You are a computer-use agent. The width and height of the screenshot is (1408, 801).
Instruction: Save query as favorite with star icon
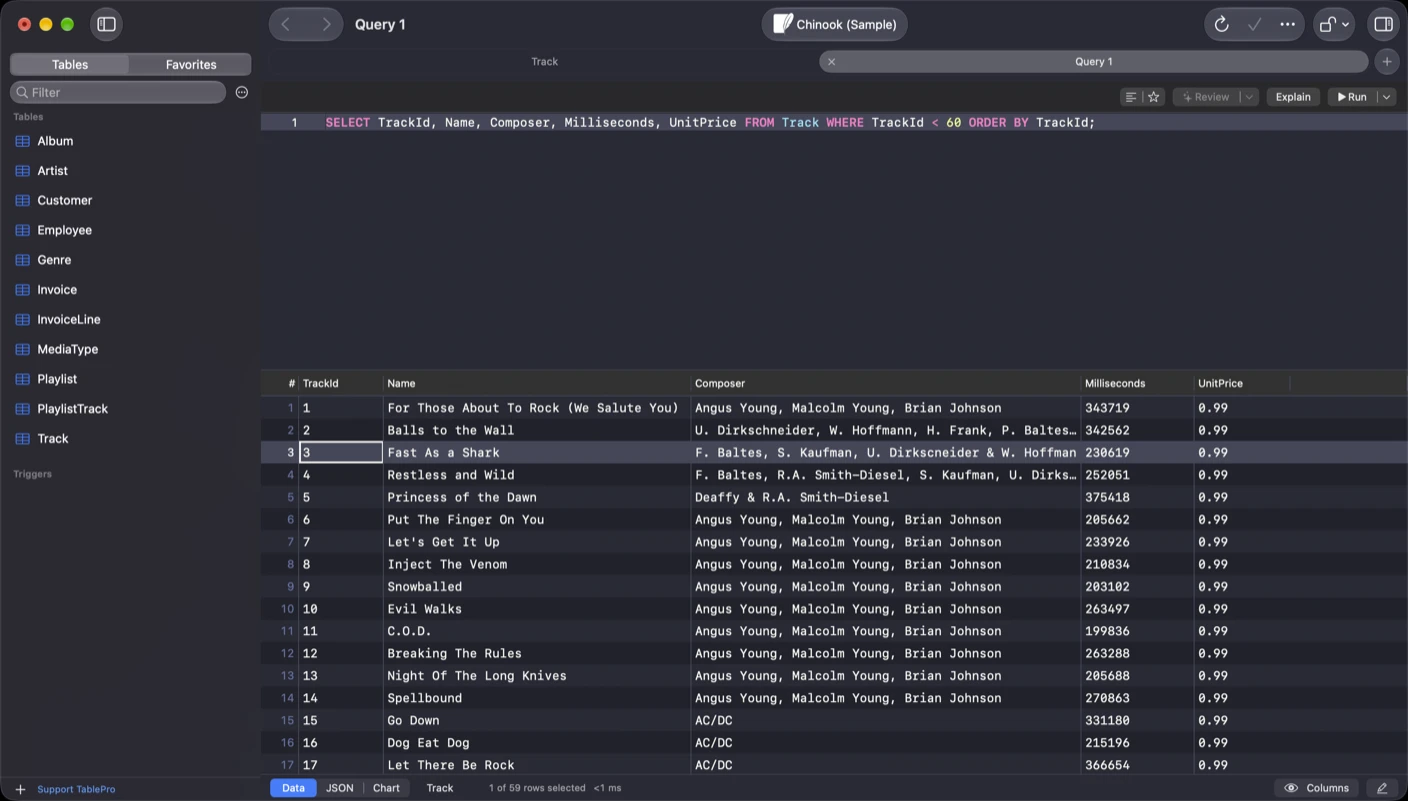1154,97
